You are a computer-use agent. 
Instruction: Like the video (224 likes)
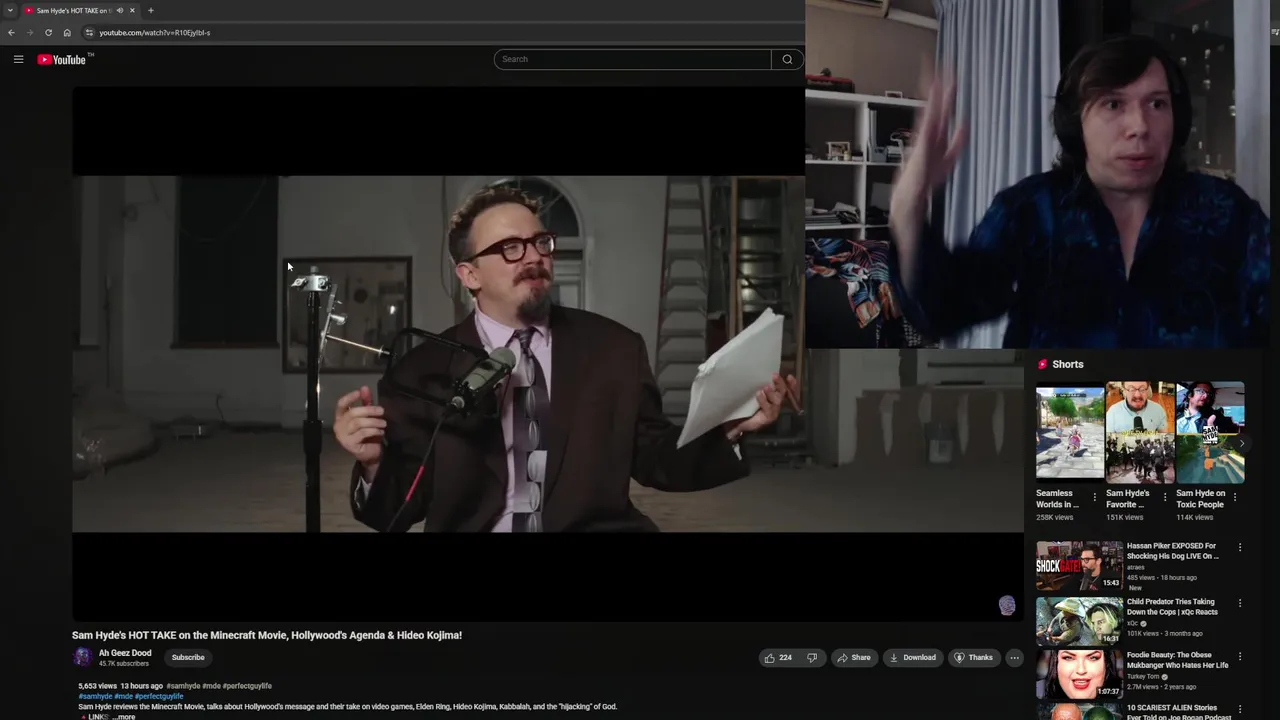point(777,657)
